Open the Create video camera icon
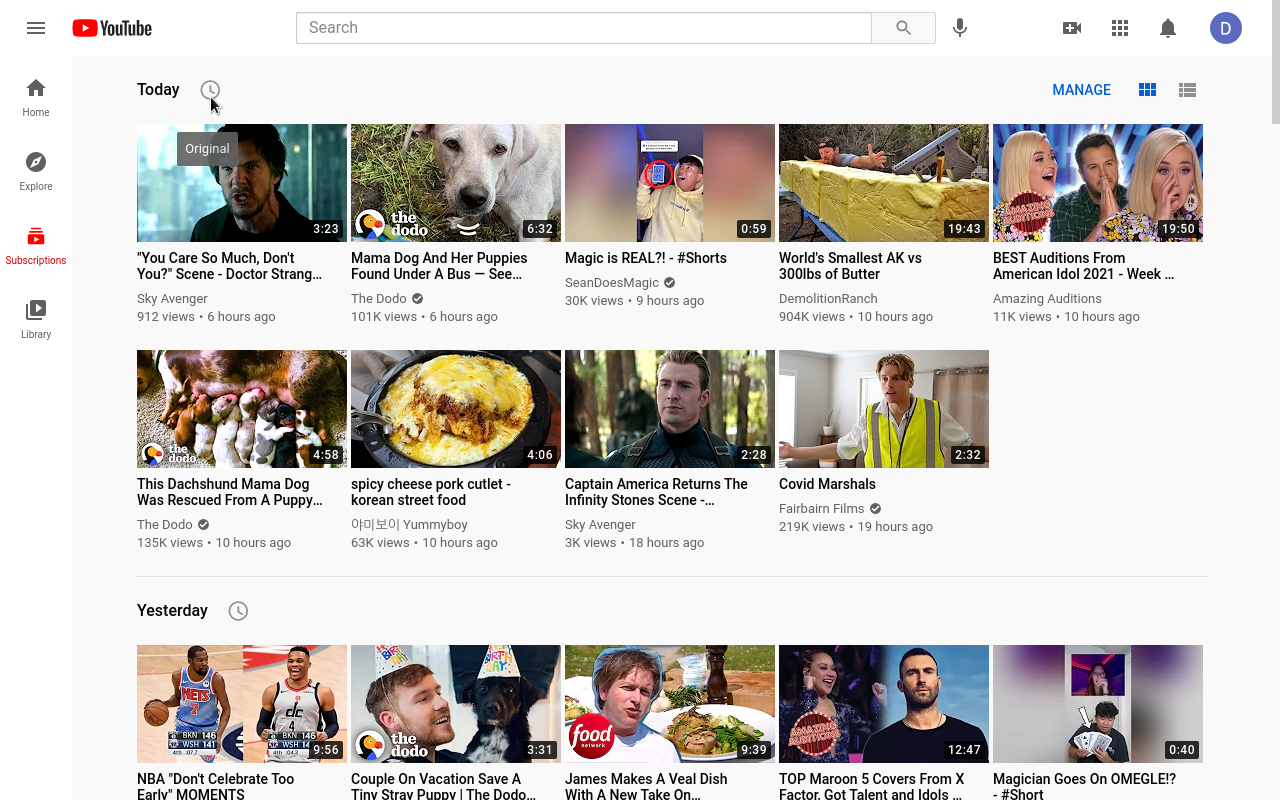The height and width of the screenshot is (800, 1280). click(x=1072, y=28)
